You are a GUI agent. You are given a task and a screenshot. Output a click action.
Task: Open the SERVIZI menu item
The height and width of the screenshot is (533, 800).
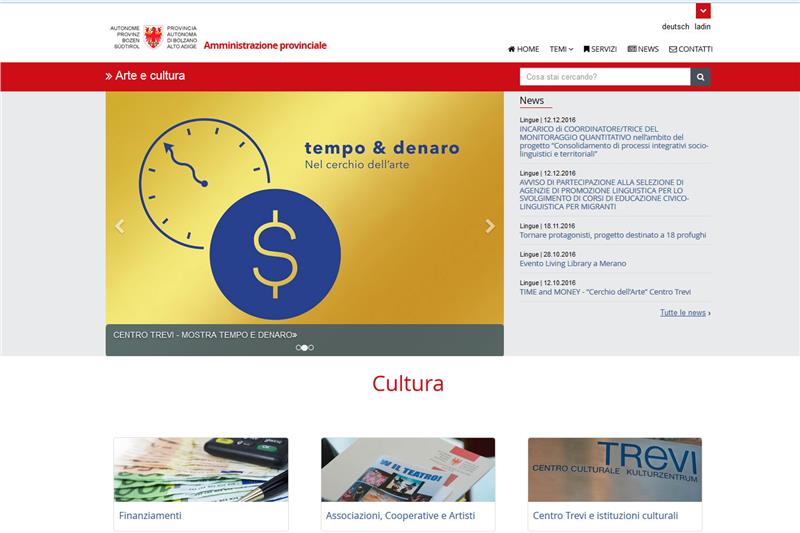[x=600, y=49]
